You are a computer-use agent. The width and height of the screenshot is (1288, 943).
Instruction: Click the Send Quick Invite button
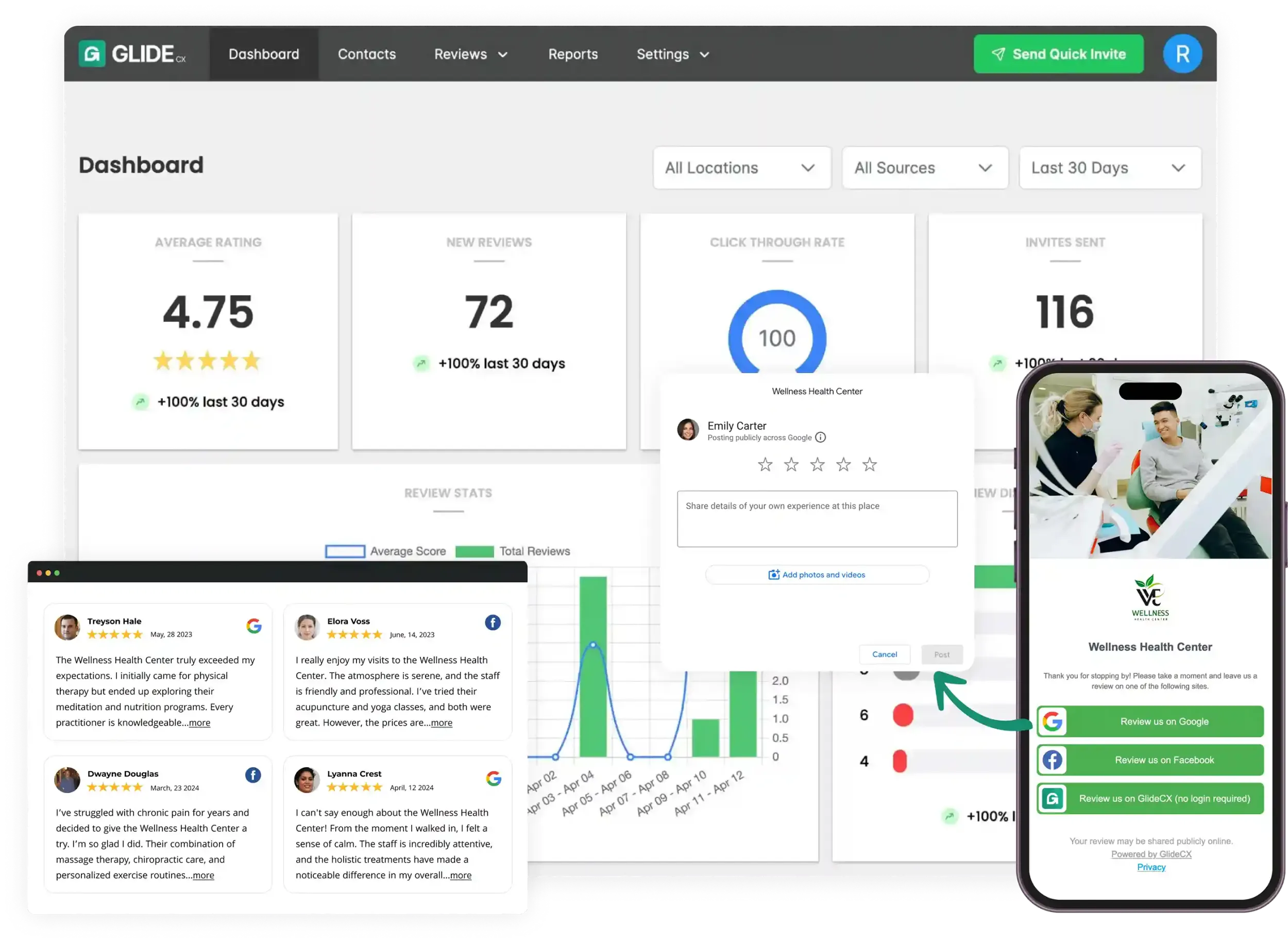click(1058, 54)
